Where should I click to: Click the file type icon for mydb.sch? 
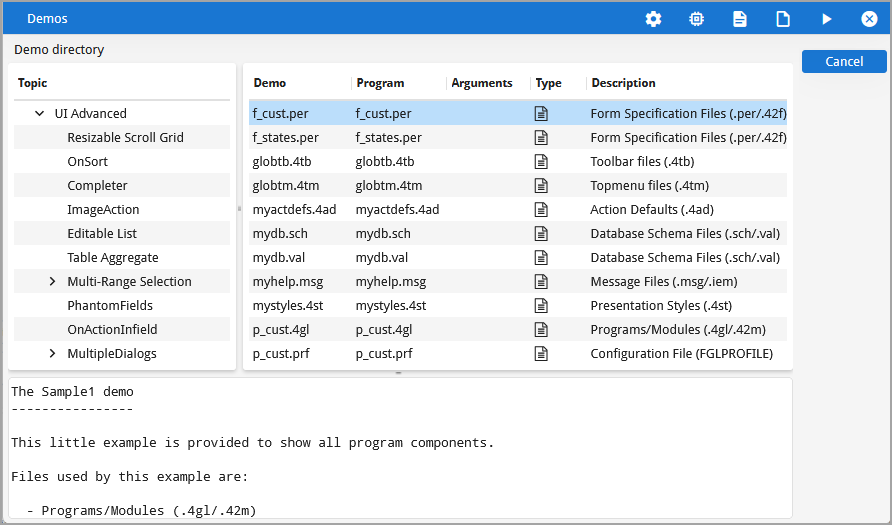point(541,233)
